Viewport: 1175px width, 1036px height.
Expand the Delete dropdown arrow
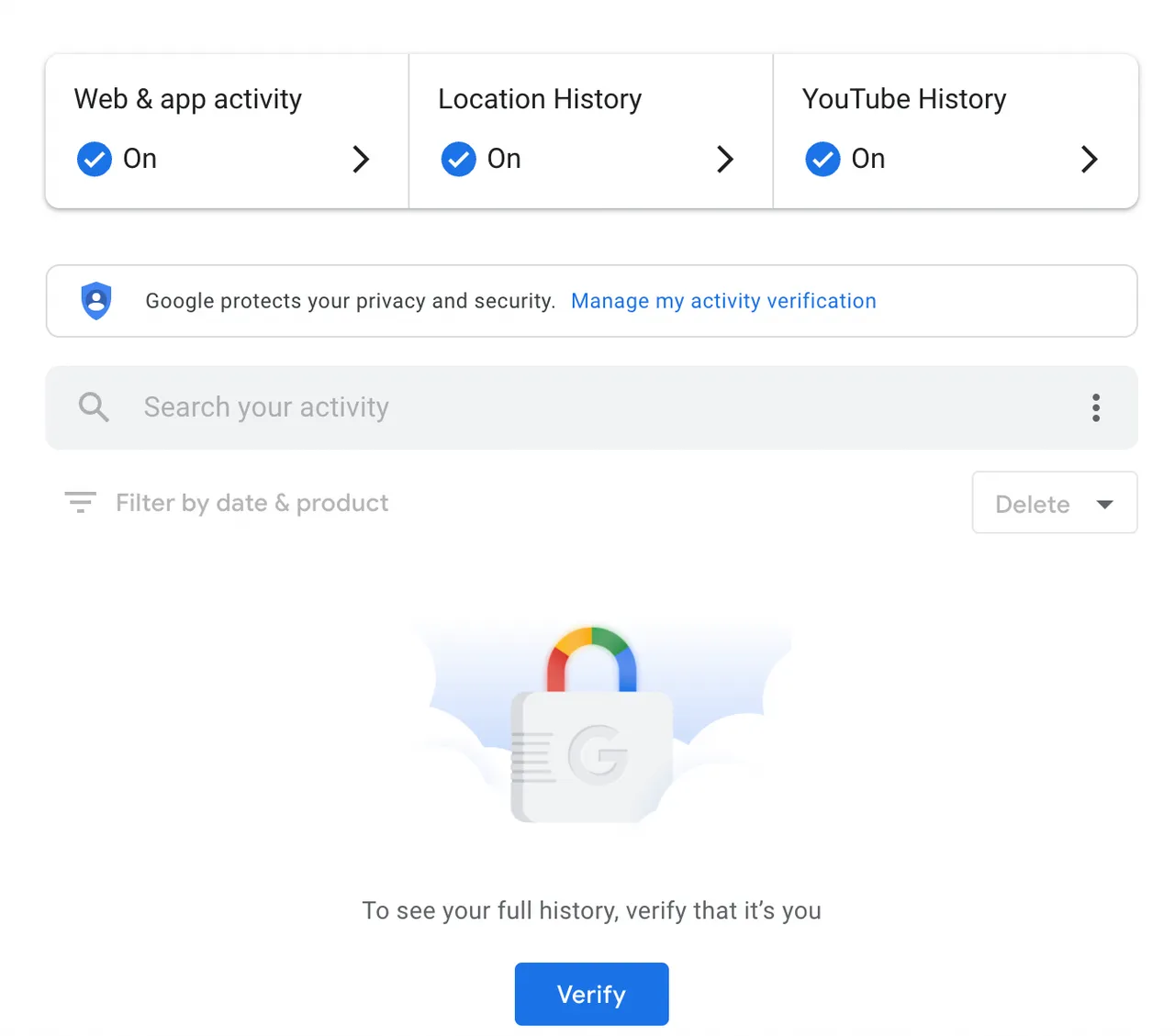(x=1105, y=504)
